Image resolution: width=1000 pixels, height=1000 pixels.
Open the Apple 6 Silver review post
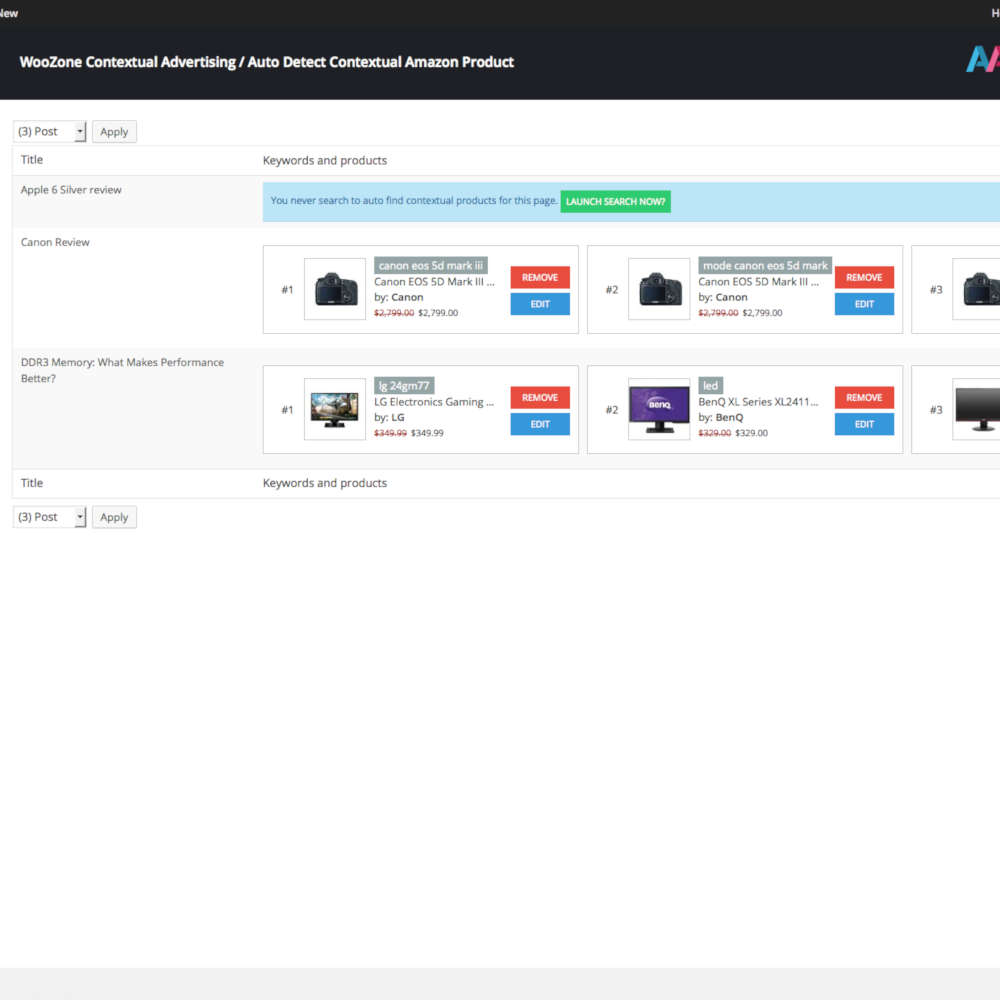[71, 190]
